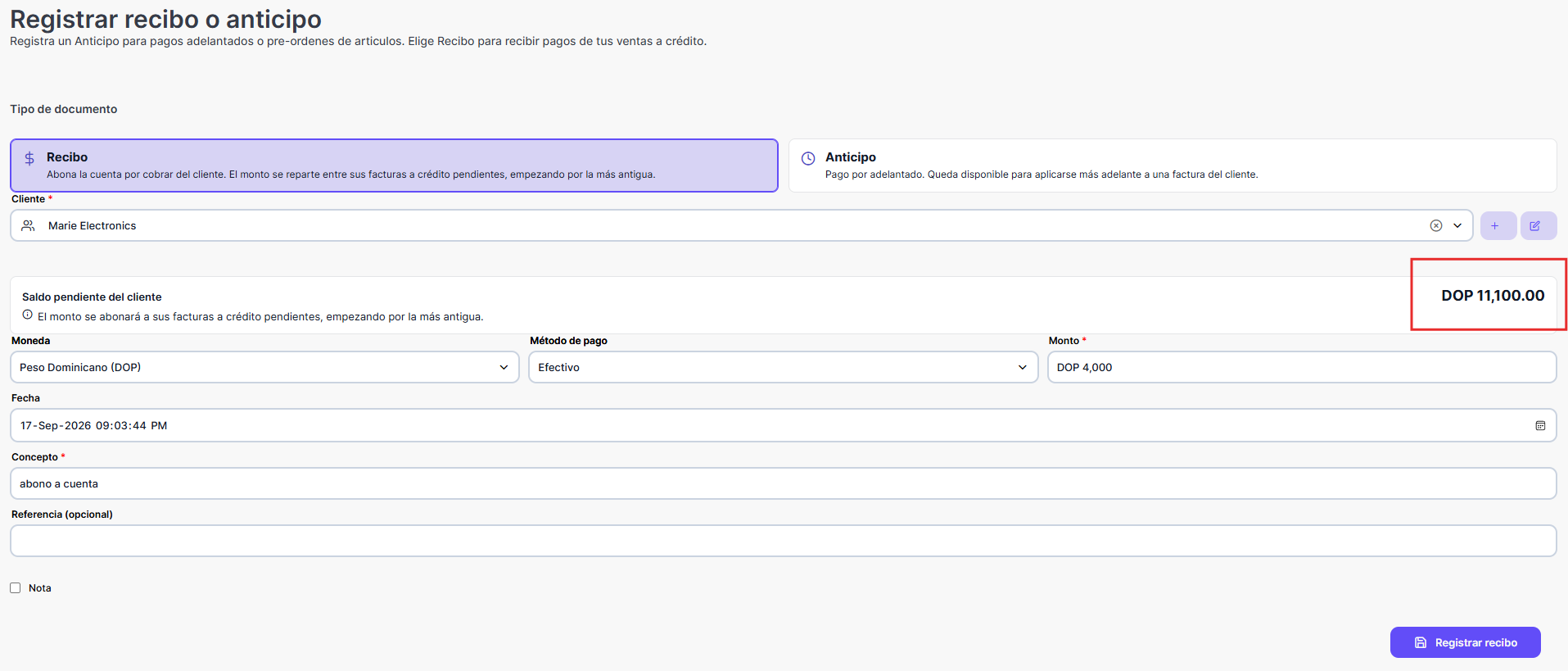Image resolution: width=1568 pixels, height=671 pixels.
Task: Click the Registrar recibo button
Action: 1466,642
